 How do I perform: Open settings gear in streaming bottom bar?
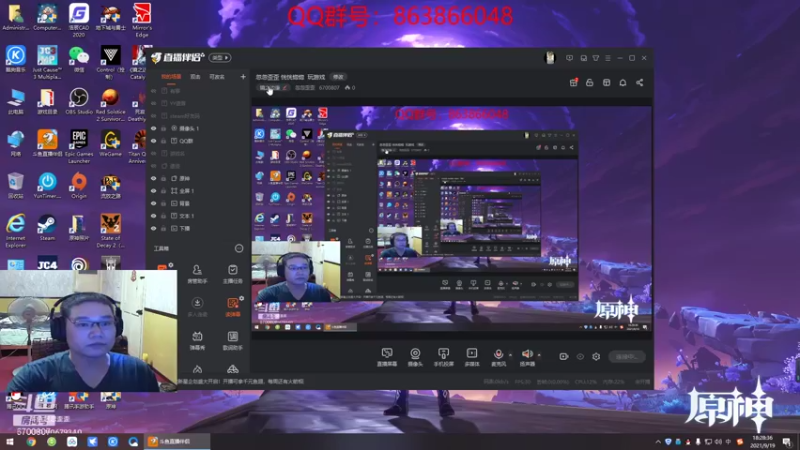(596, 357)
